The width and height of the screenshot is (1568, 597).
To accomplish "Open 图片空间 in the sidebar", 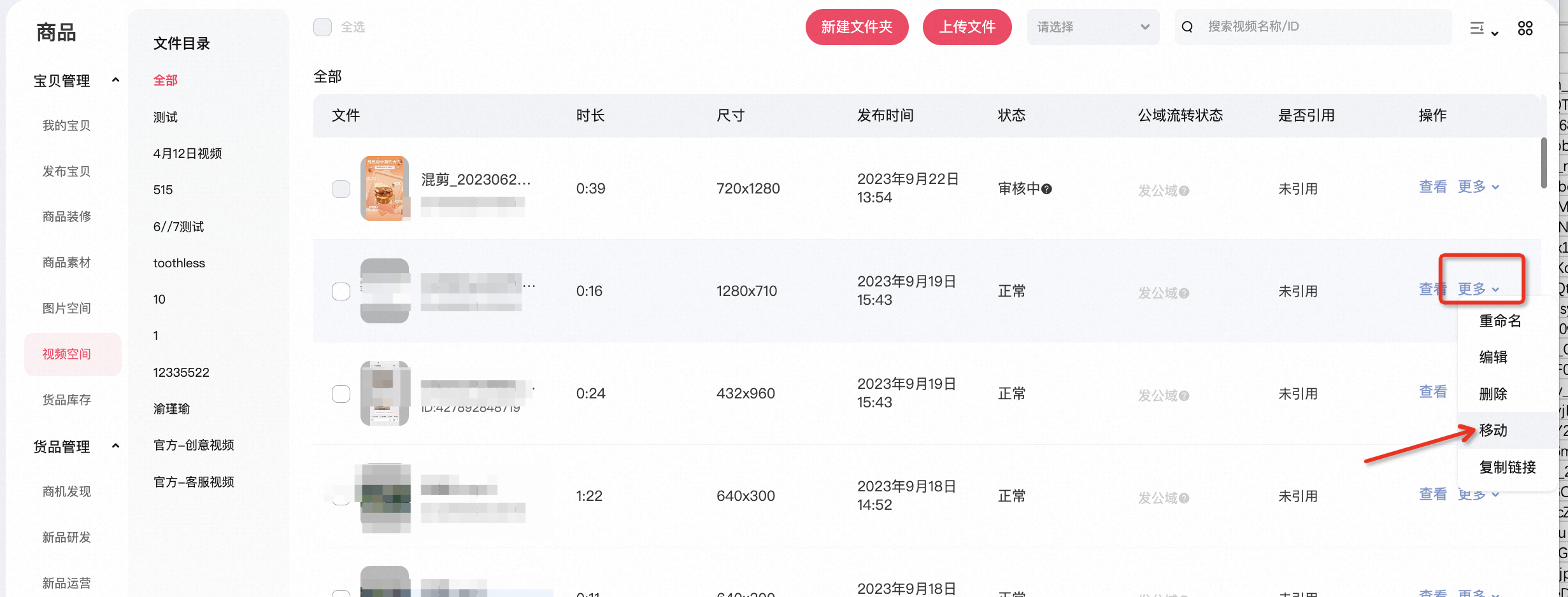I will pos(66,309).
